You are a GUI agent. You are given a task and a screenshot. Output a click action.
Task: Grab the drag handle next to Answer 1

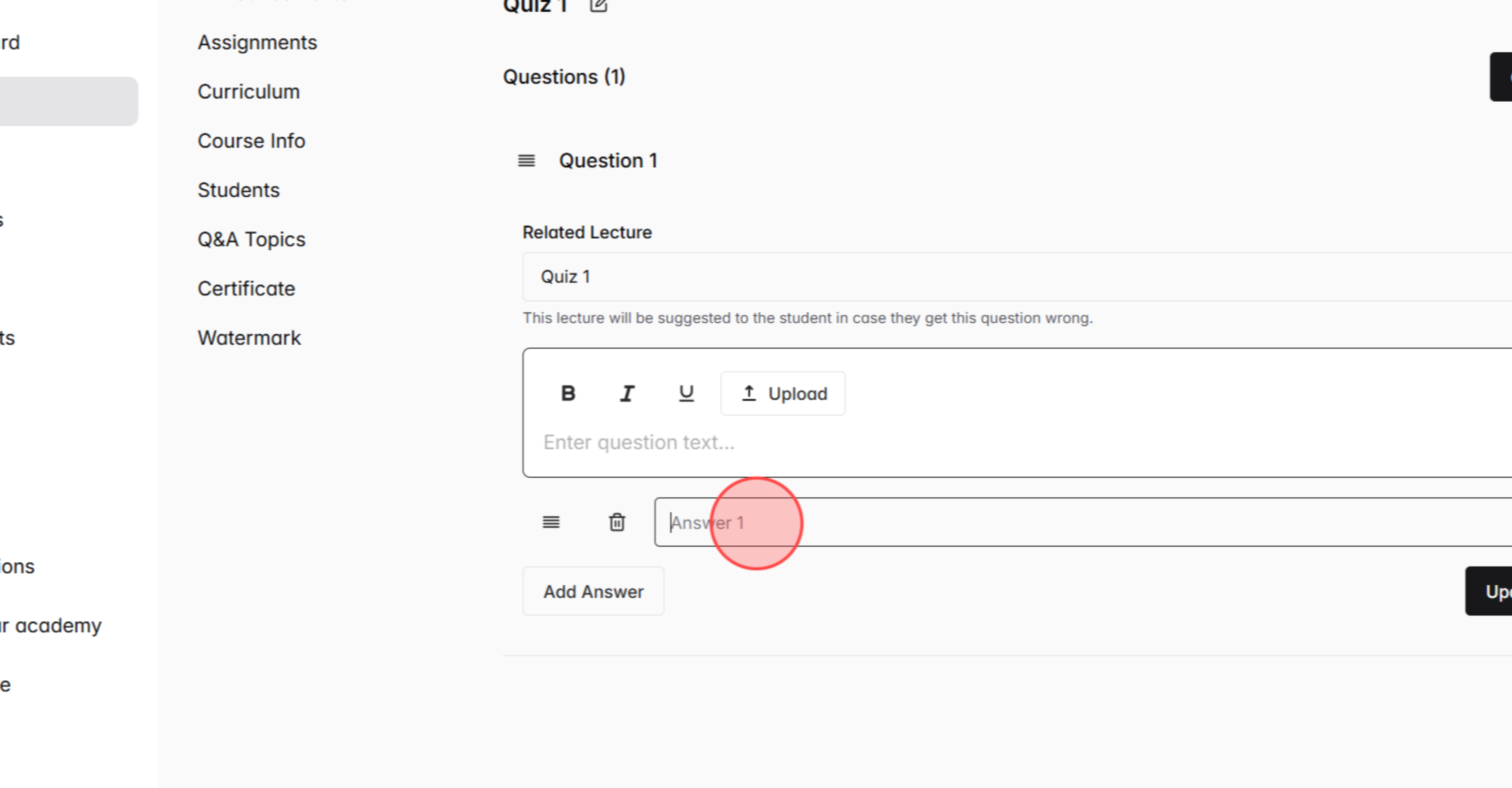tap(550, 522)
